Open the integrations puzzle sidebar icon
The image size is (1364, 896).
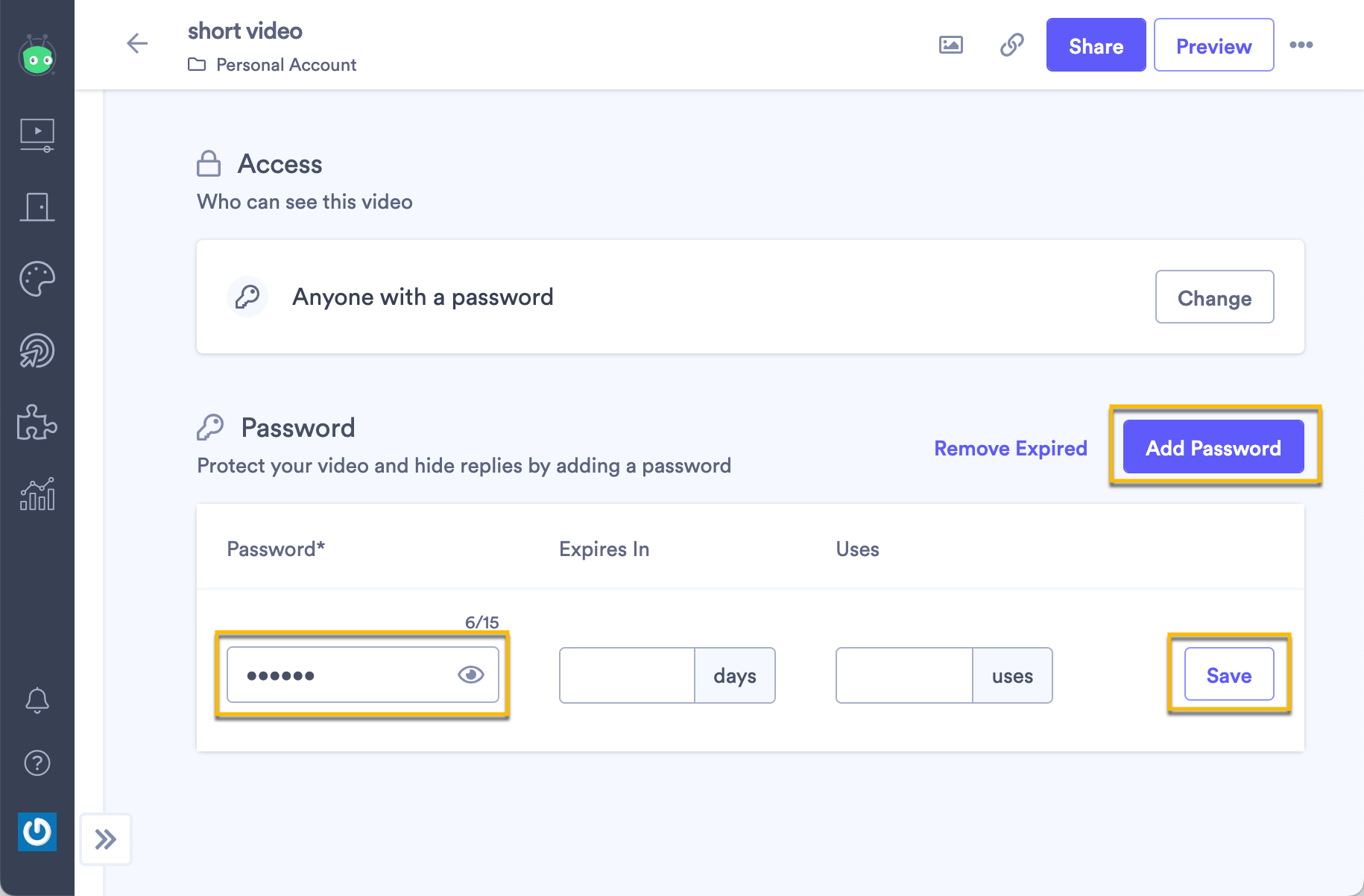37,423
